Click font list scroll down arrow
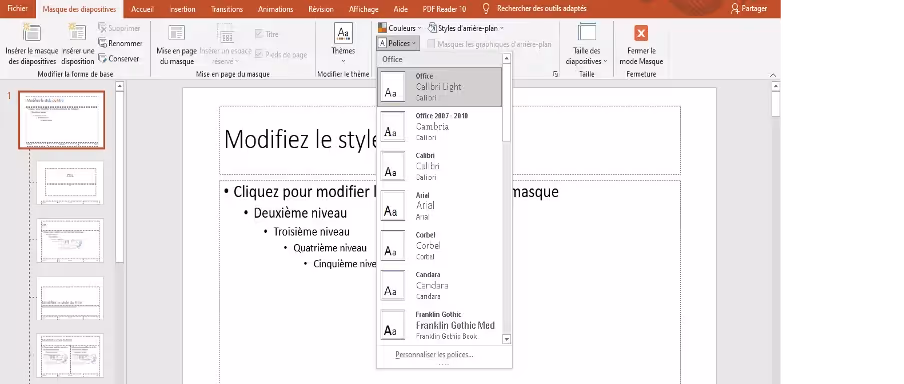This screenshot has width=904, height=384. (507, 340)
